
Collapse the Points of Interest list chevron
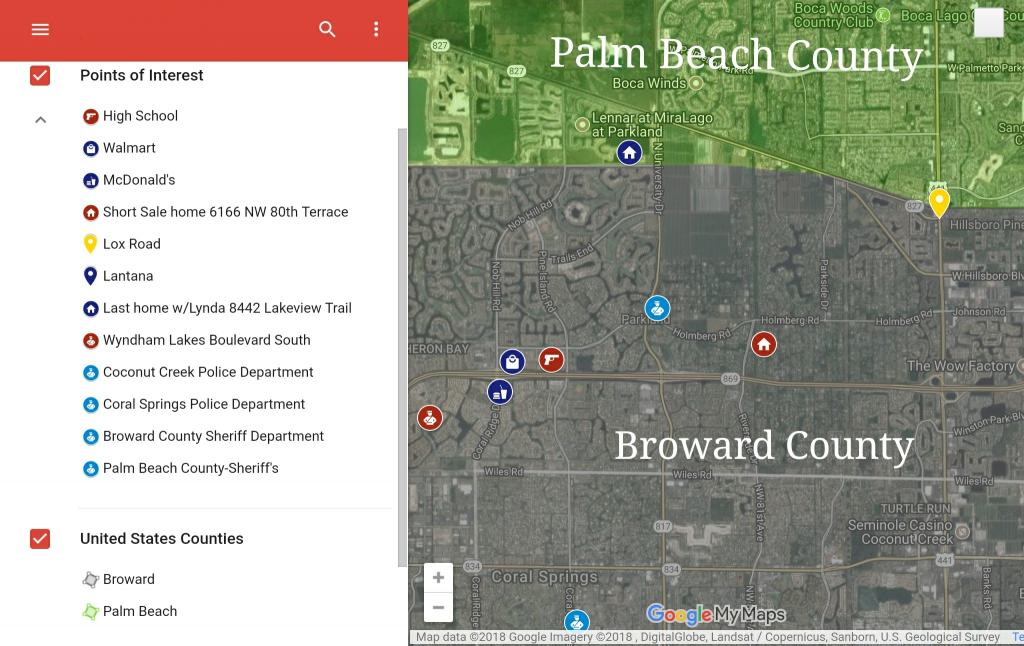40,120
